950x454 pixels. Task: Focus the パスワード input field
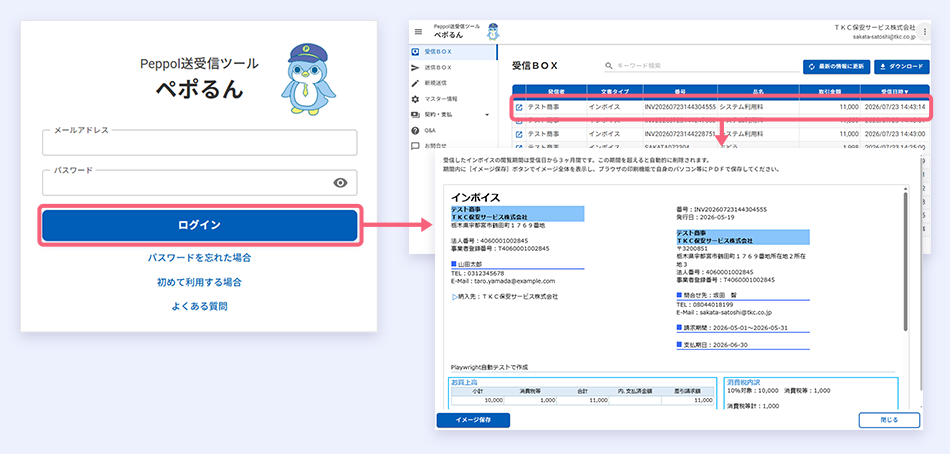click(x=200, y=182)
